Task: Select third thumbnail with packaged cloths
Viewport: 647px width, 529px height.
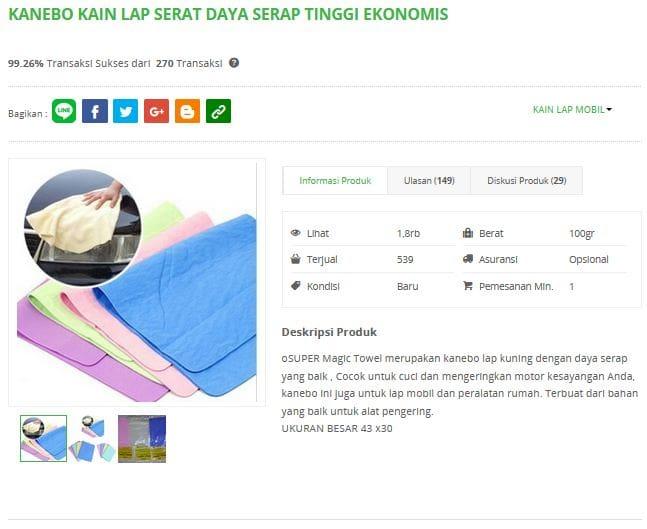Action: pos(142,439)
